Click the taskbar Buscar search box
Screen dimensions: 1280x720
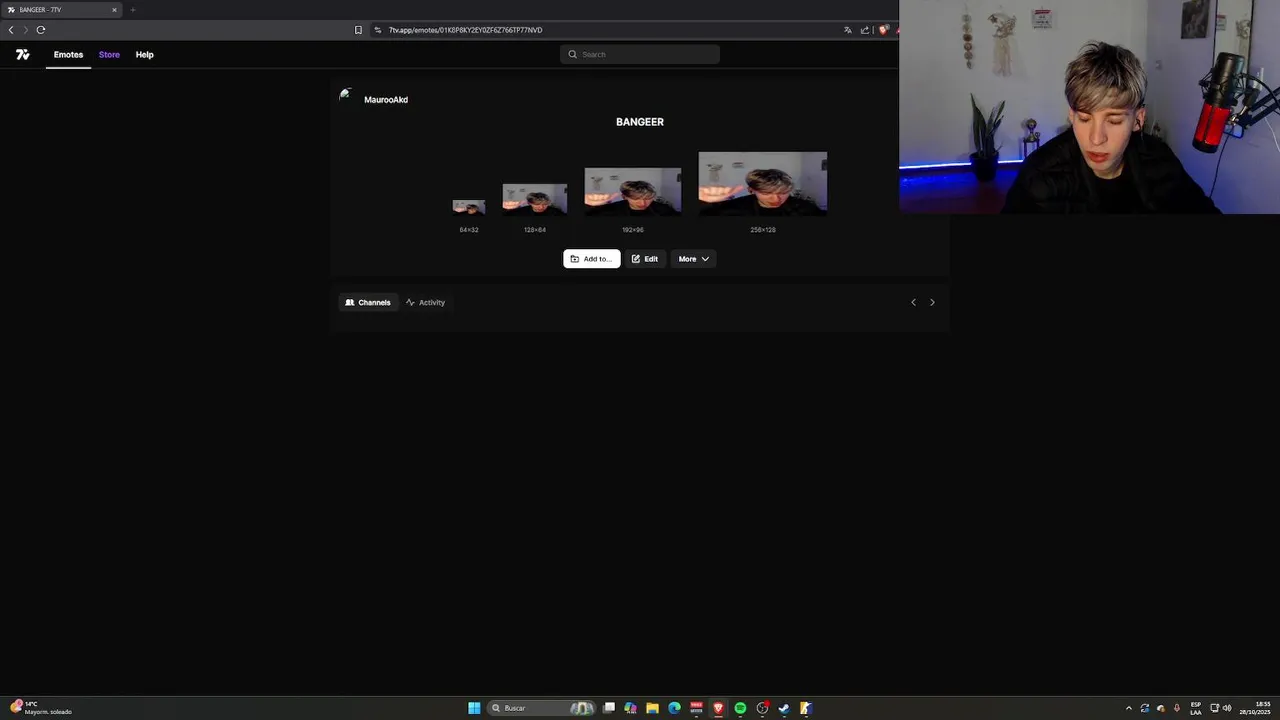541,708
